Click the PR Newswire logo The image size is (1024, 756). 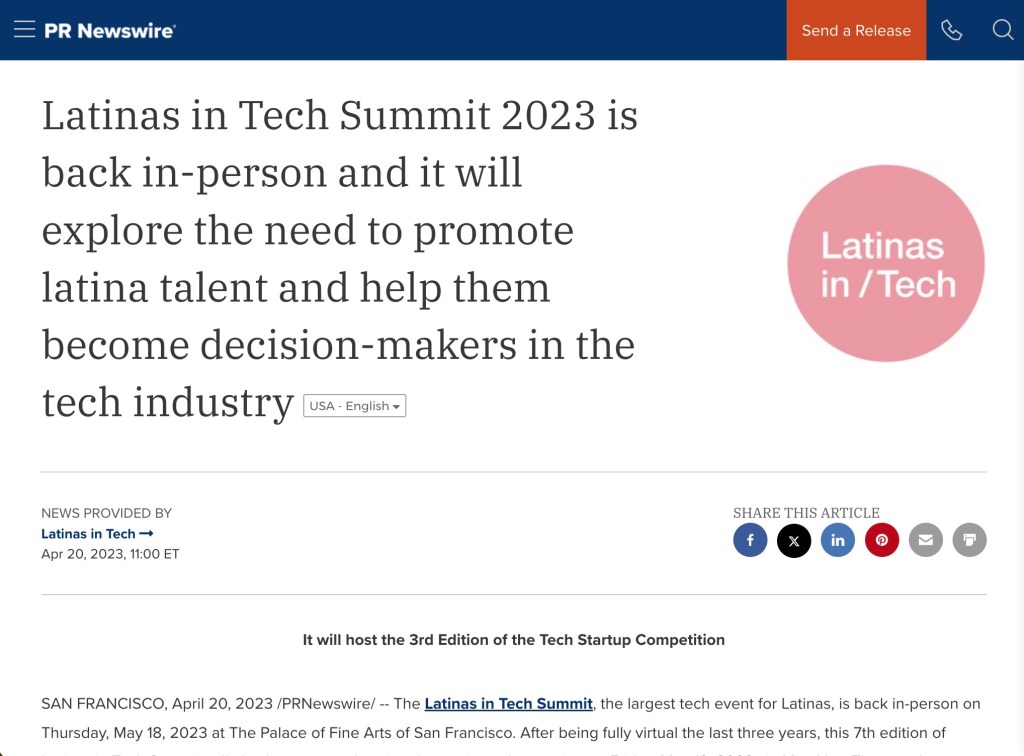click(109, 30)
